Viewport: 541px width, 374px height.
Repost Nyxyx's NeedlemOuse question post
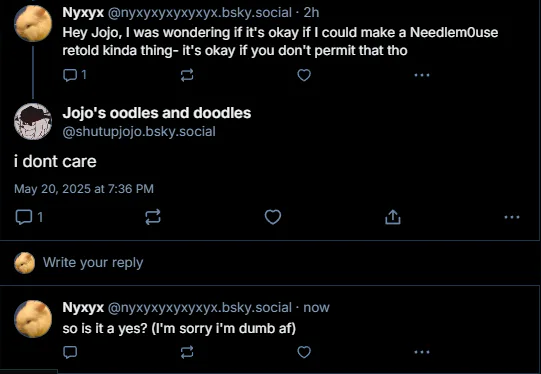tap(187, 75)
